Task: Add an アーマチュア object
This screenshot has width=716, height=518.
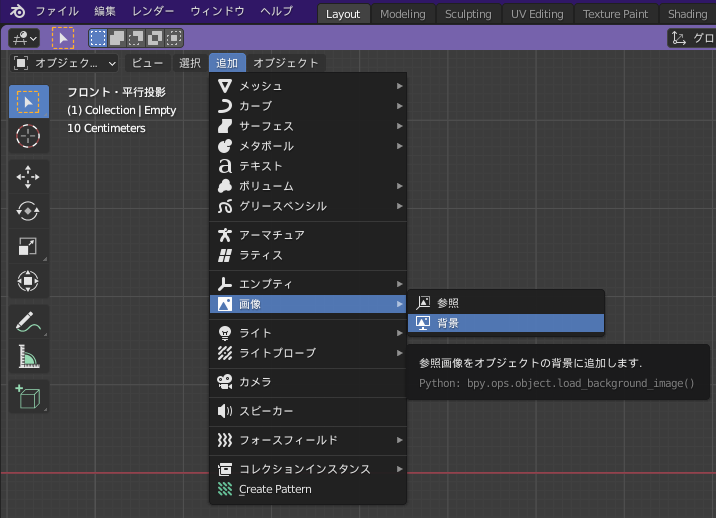Action: (308, 235)
